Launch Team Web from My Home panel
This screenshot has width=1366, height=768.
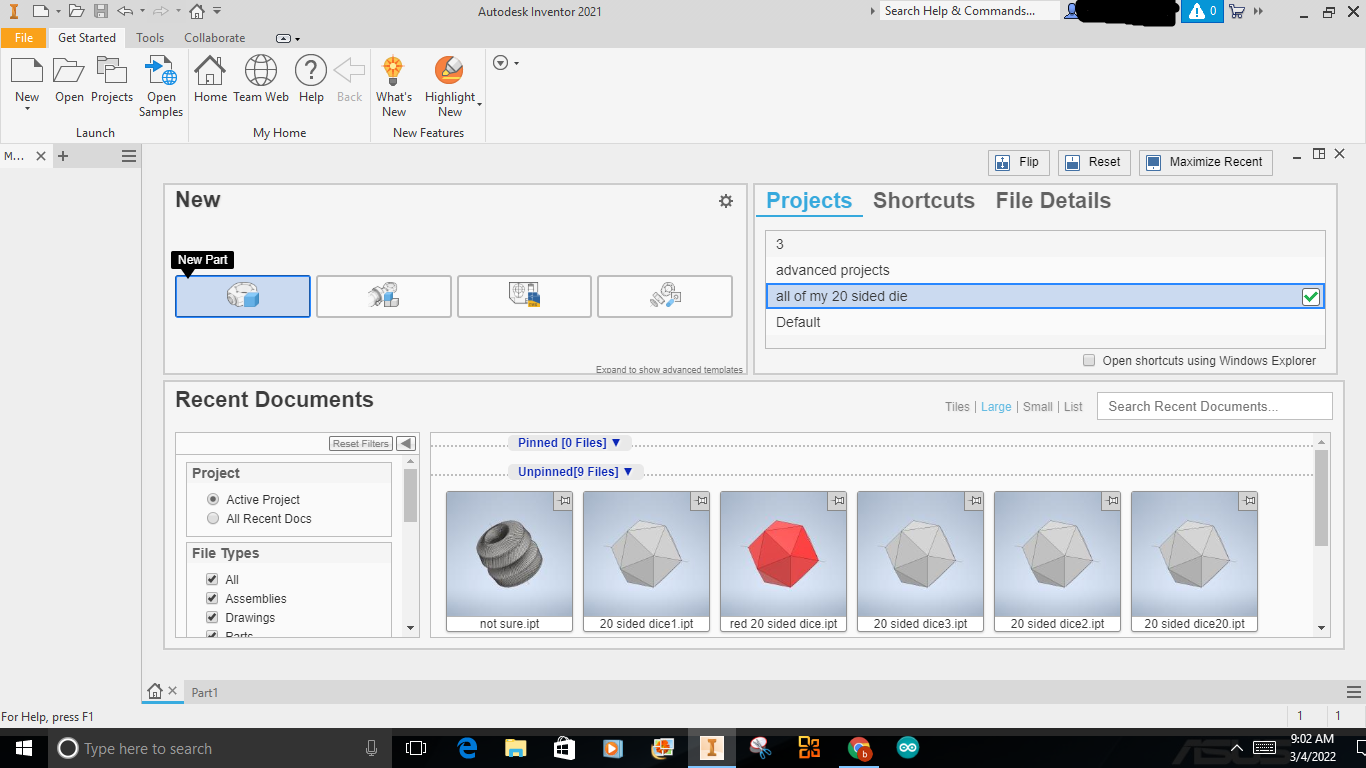(x=261, y=80)
